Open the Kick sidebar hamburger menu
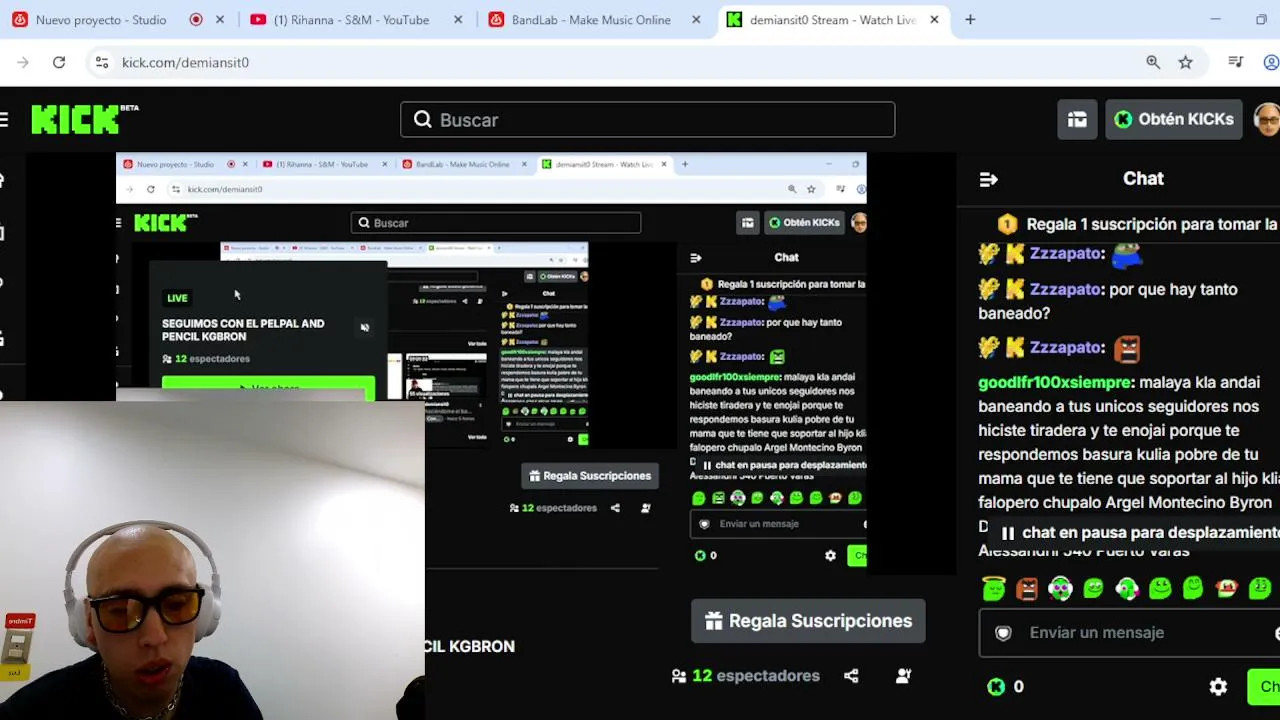The width and height of the screenshot is (1280, 720). click(4, 120)
